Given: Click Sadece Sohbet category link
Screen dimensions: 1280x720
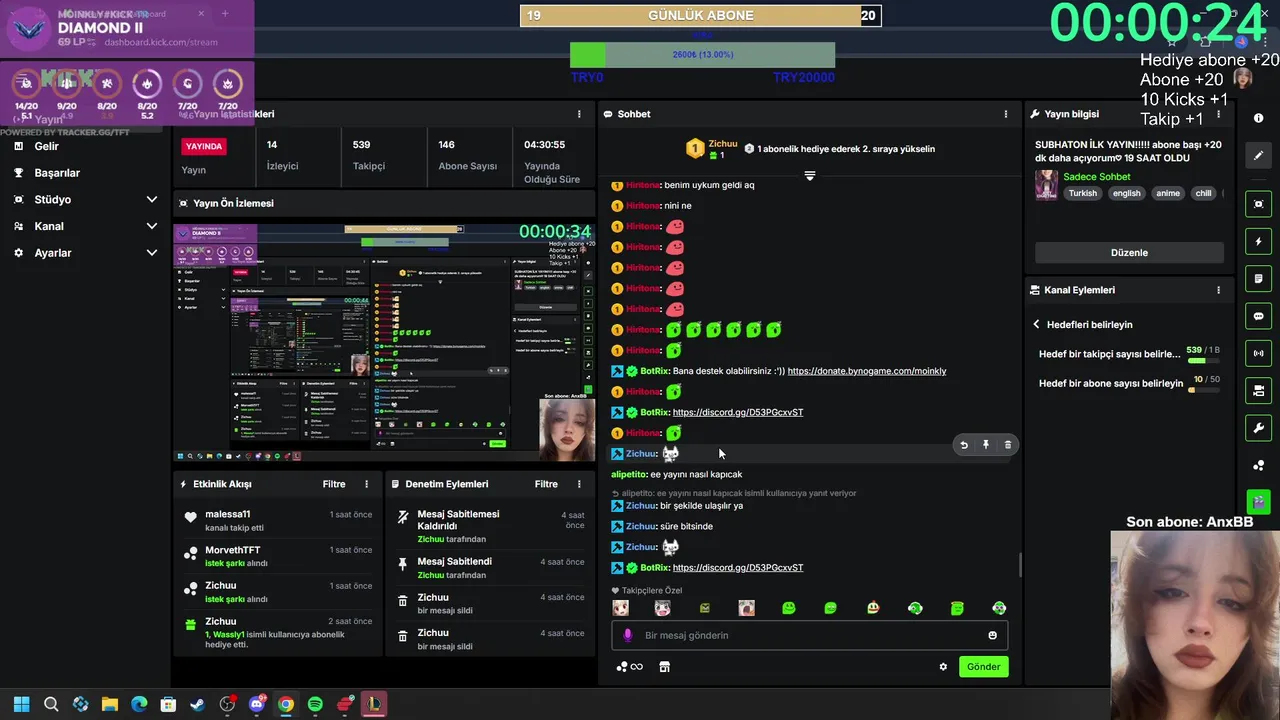Looking at the screenshot, I should (x=1096, y=177).
